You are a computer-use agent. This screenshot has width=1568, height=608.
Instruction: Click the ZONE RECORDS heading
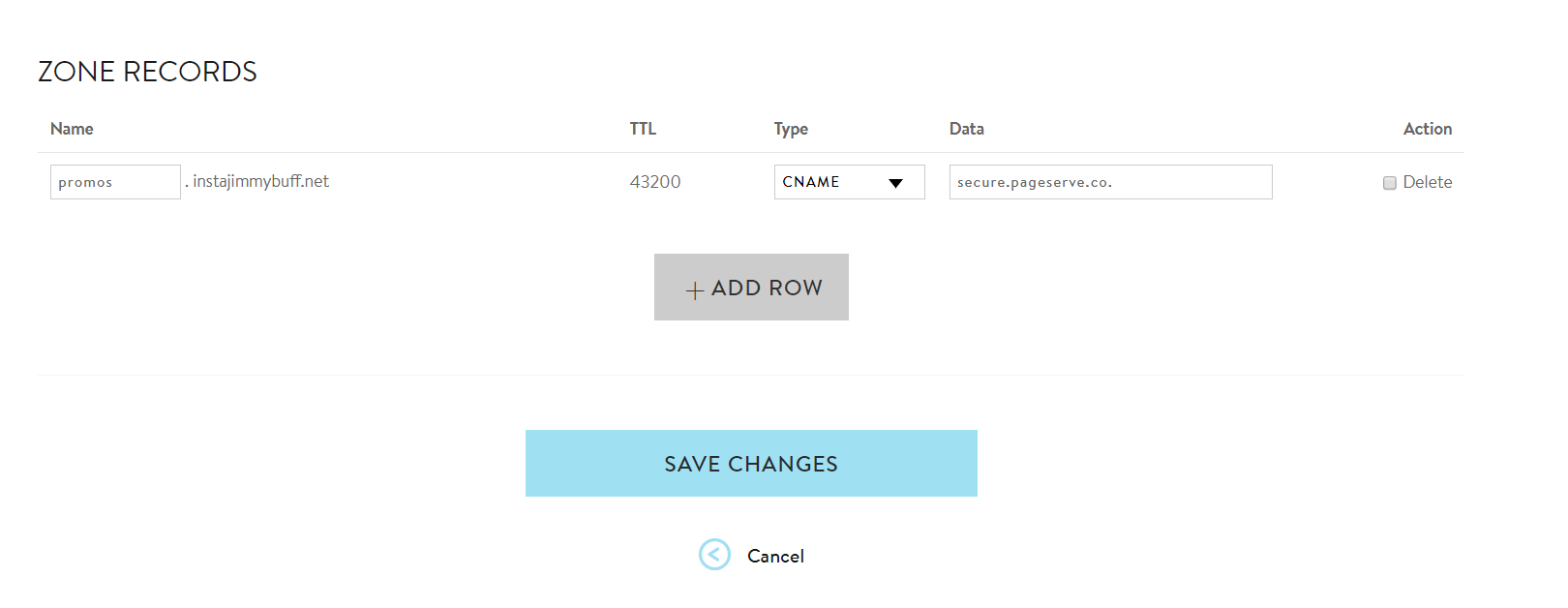(147, 71)
